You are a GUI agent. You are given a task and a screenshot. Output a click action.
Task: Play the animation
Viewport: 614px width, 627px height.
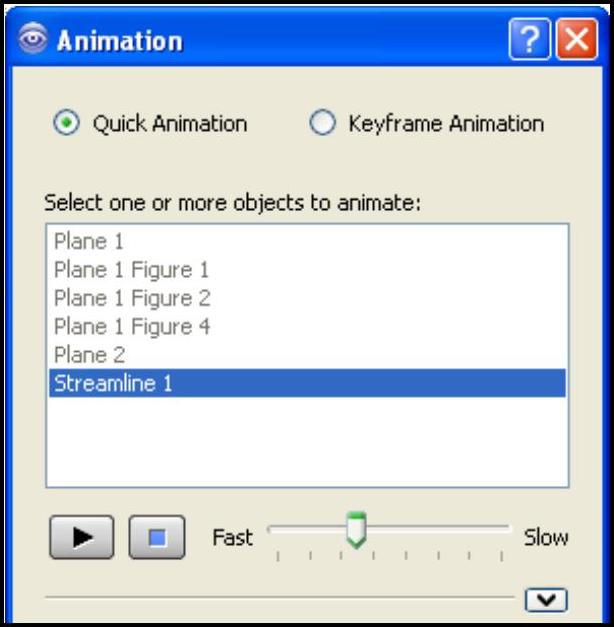(x=83, y=538)
